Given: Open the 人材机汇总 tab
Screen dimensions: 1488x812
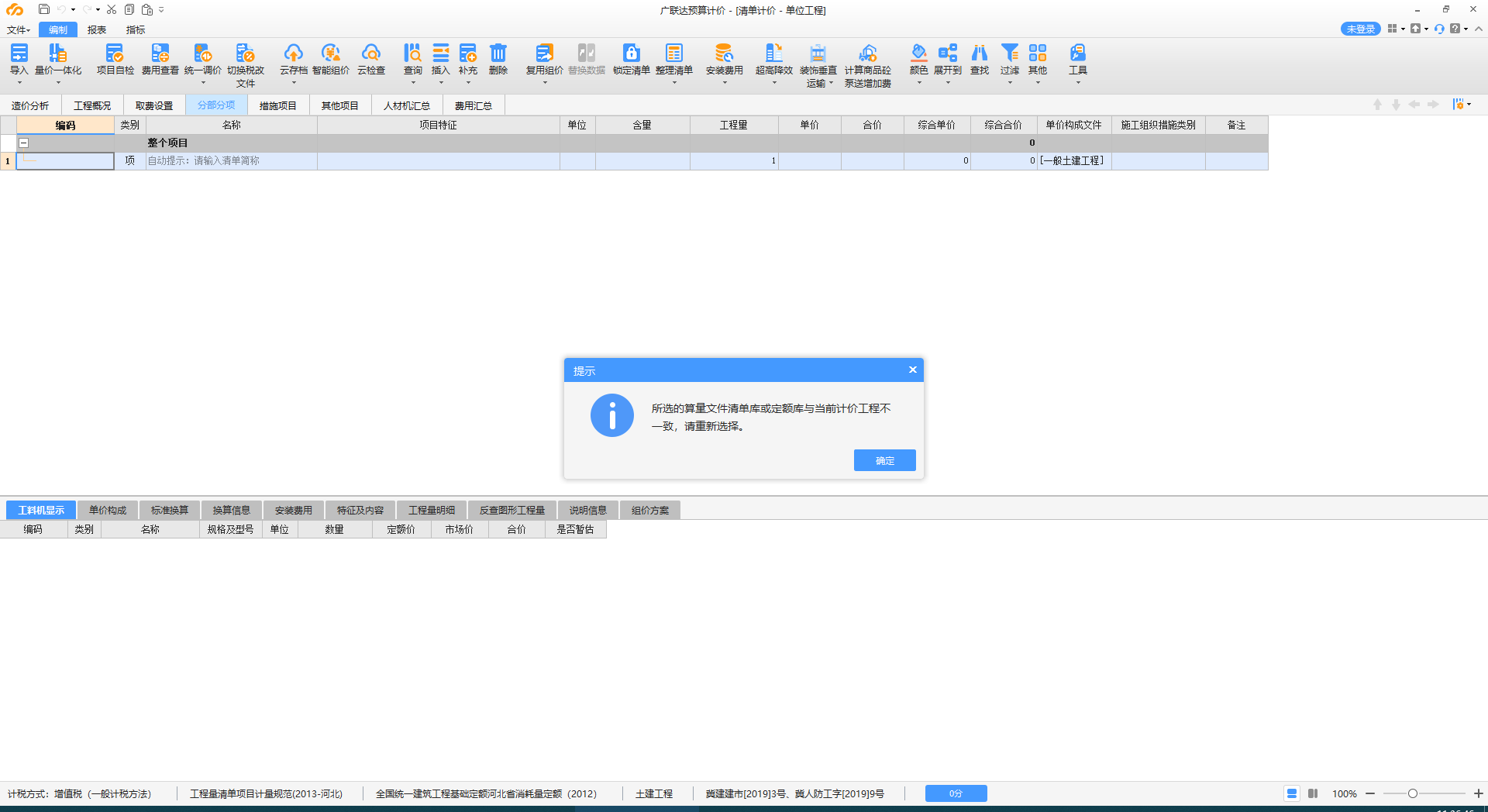Looking at the screenshot, I should tap(407, 105).
